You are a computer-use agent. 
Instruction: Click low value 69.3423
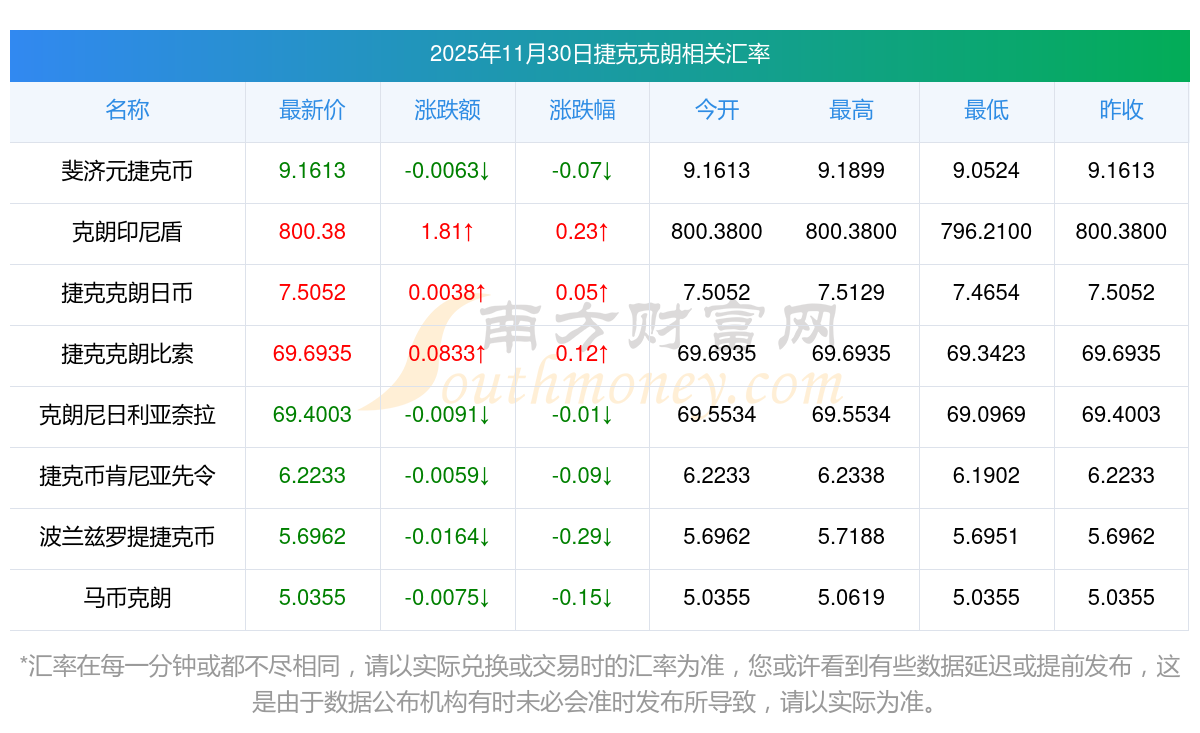[986, 354]
